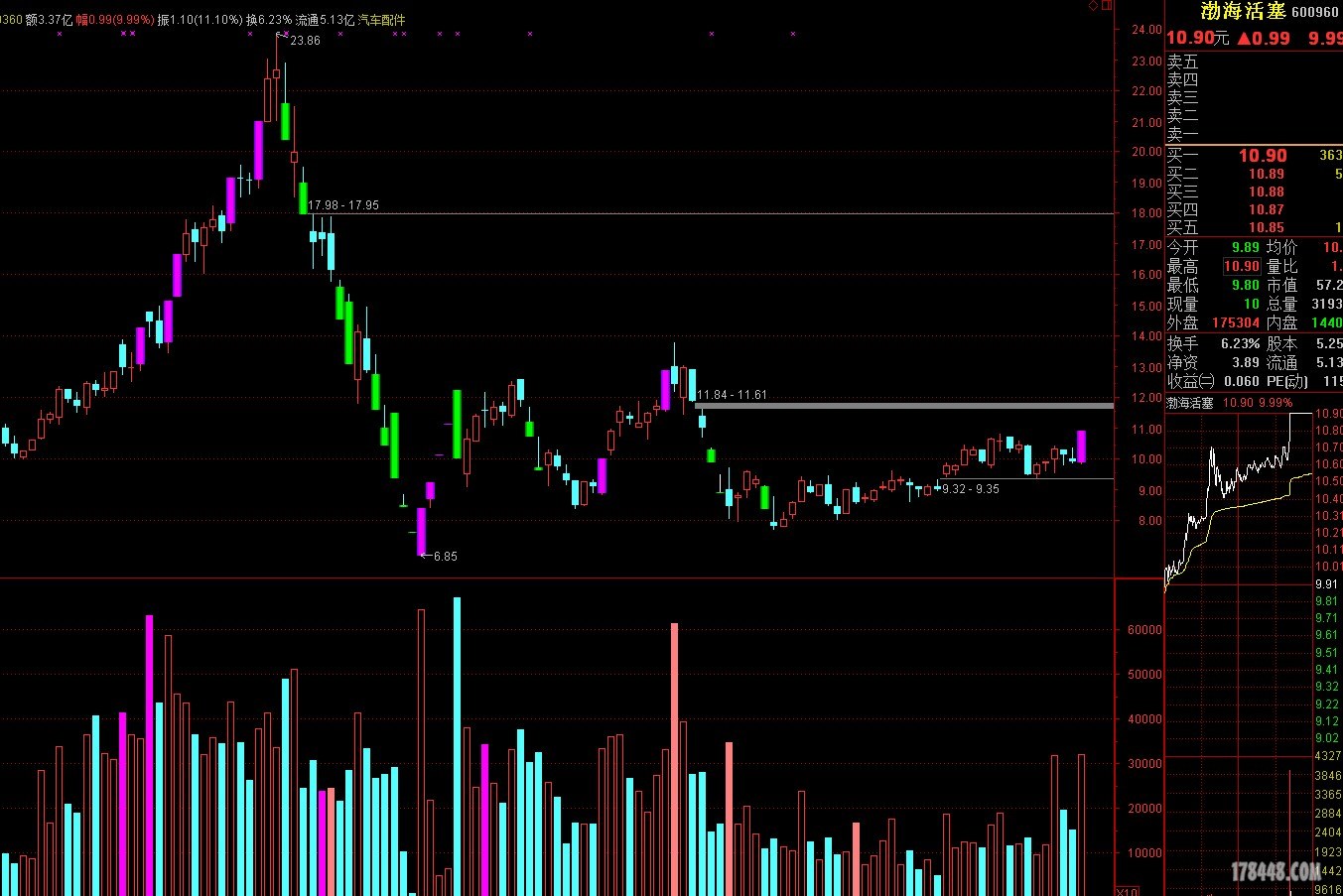Image resolution: width=1343 pixels, height=896 pixels.
Task: Click the stock code 600960
Action: click(x=1315, y=13)
